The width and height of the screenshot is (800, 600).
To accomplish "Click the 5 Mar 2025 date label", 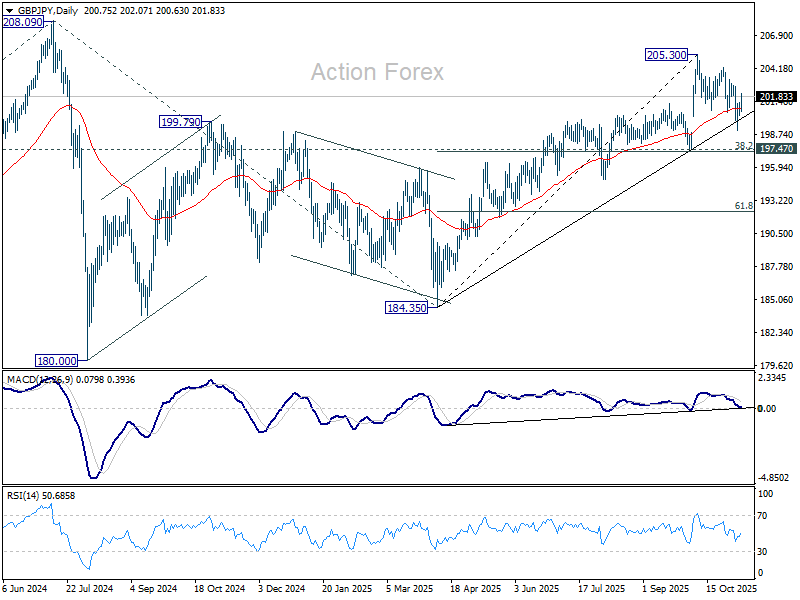I will tap(410, 588).
